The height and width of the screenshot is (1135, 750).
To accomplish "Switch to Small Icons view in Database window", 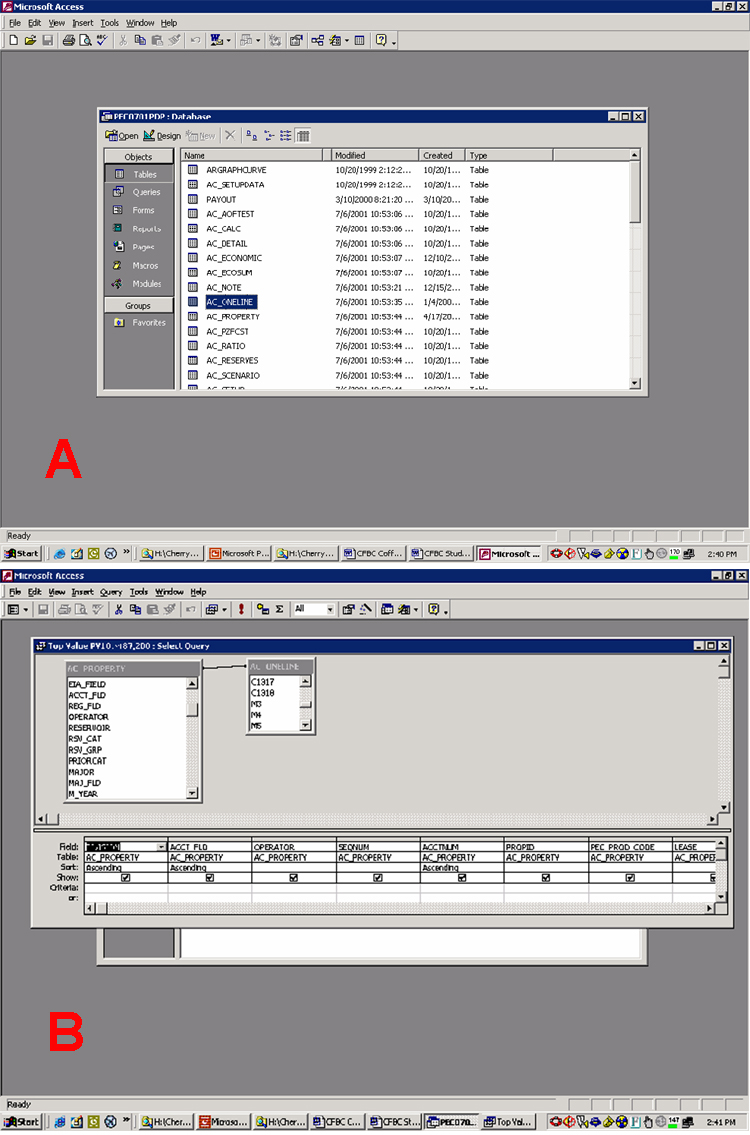I will 269,135.
